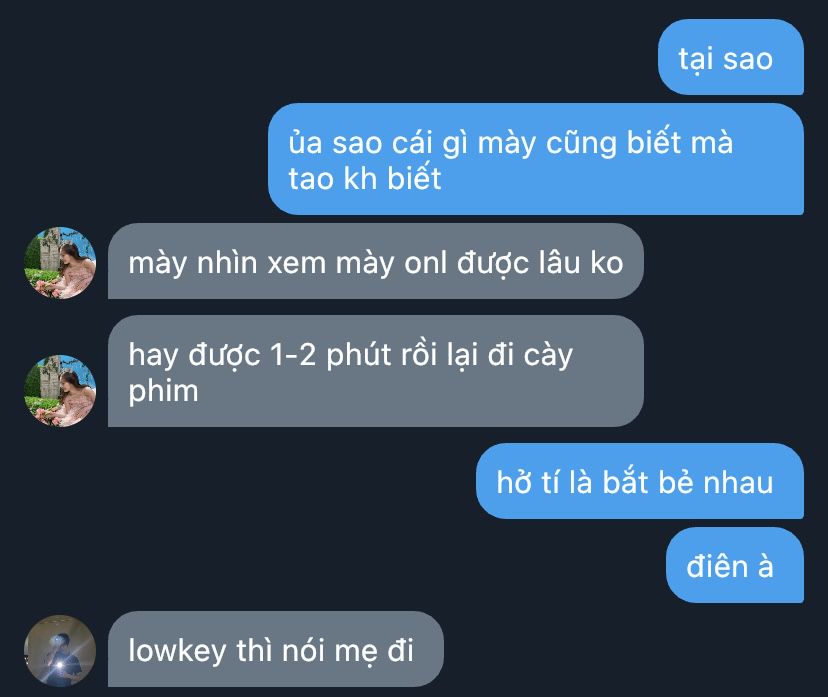Select the "tại sao" message bubble
Image resolution: width=828 pixels, height=697 pixels.
pyautogui.click(x=731, y=57)
